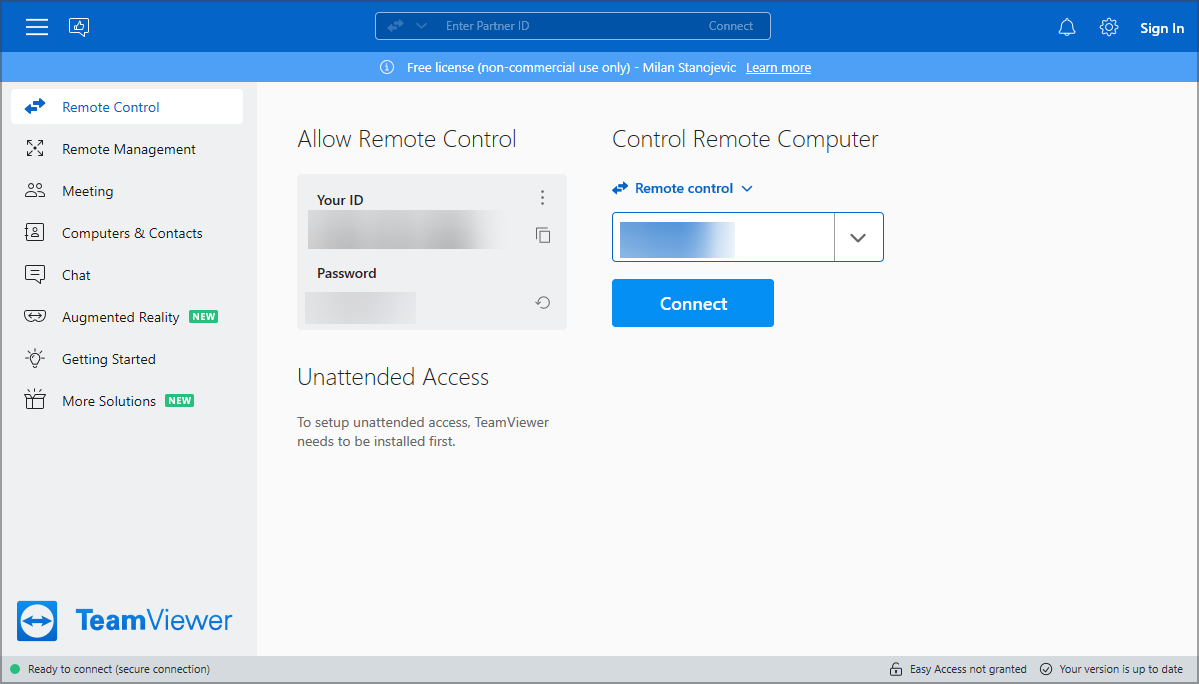Click the Meeting people icon

pyautogui.click(x=35, y=190)
